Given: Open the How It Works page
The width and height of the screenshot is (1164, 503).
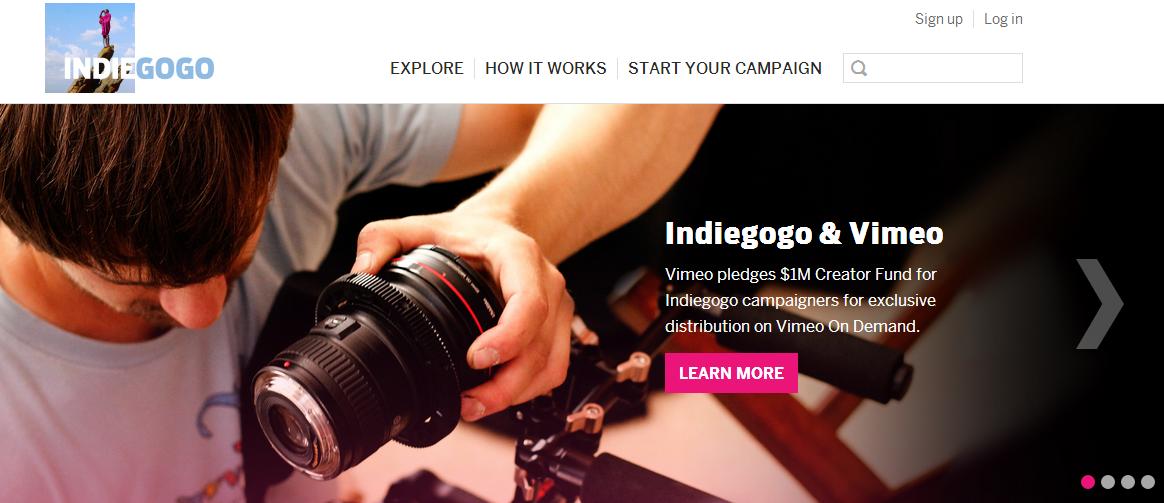Looking at the screenshot, I should 546,68.
